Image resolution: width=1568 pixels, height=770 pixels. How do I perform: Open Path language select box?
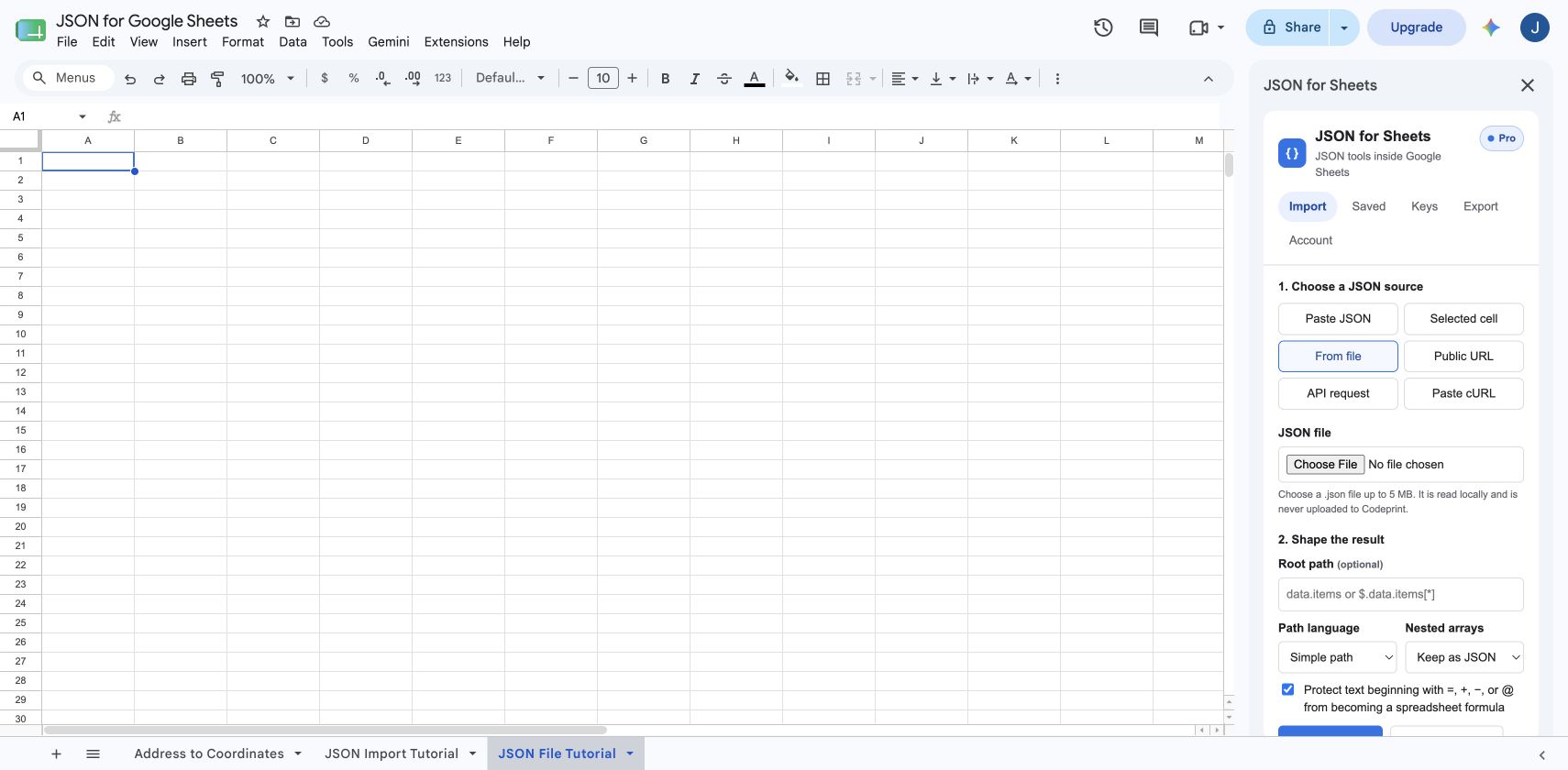pyautogui.click(x=1338, y=657)
